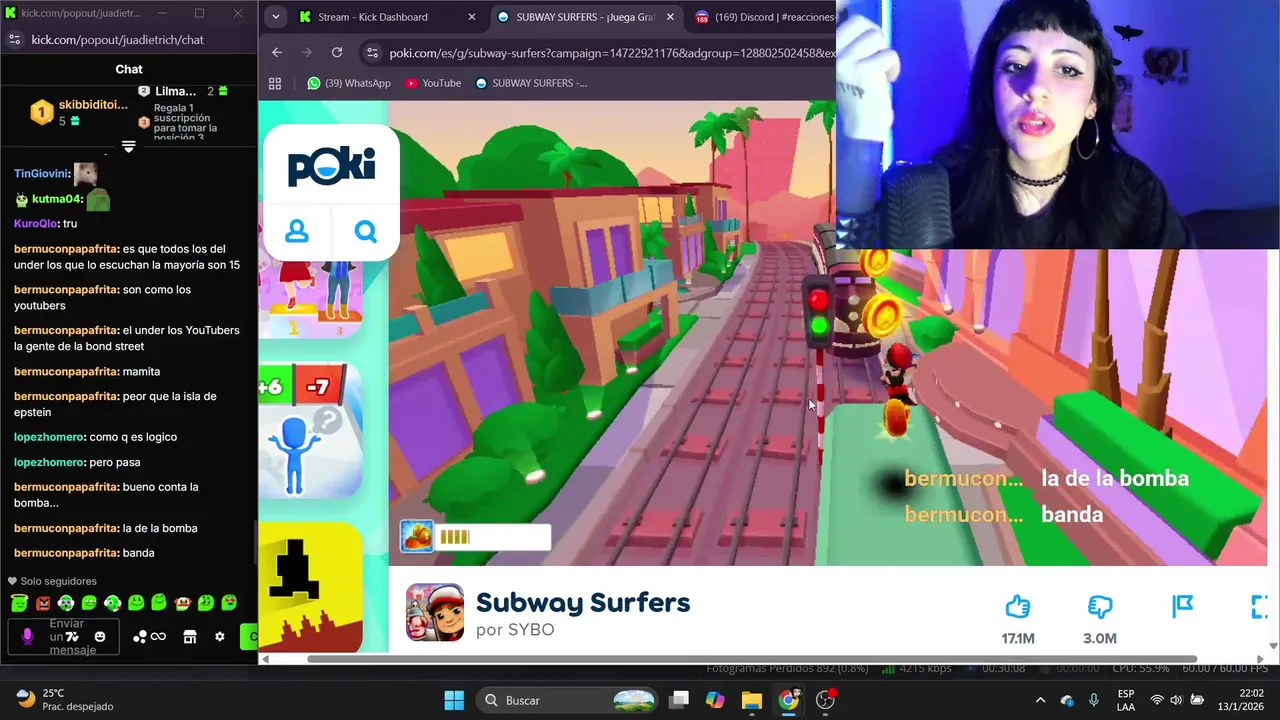Show hidden system tray icons
The image size is (1280, 720).
[1040, 700]
